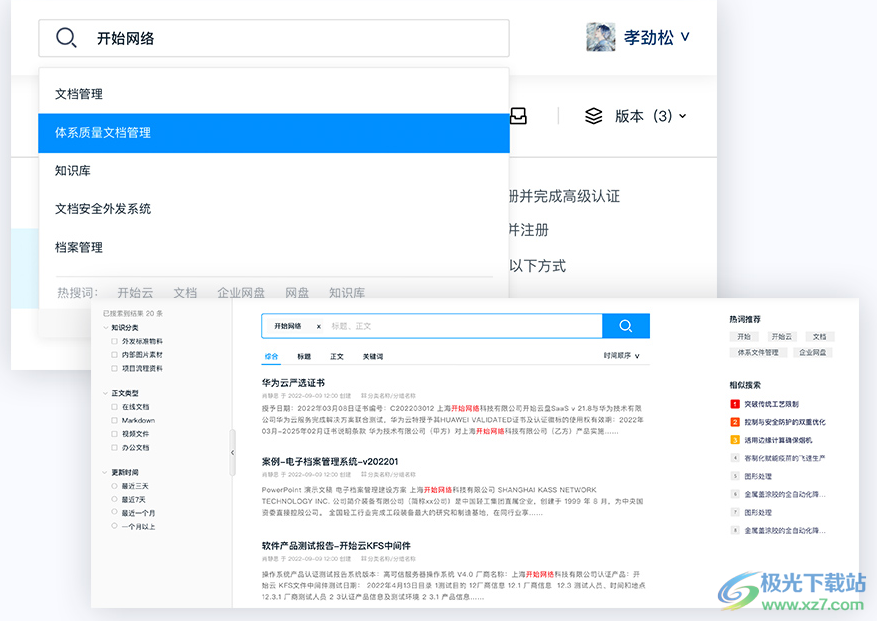Check the 办公文档 checkbox
The width and height of the screenshot is (877, 621).
[114, 448]
